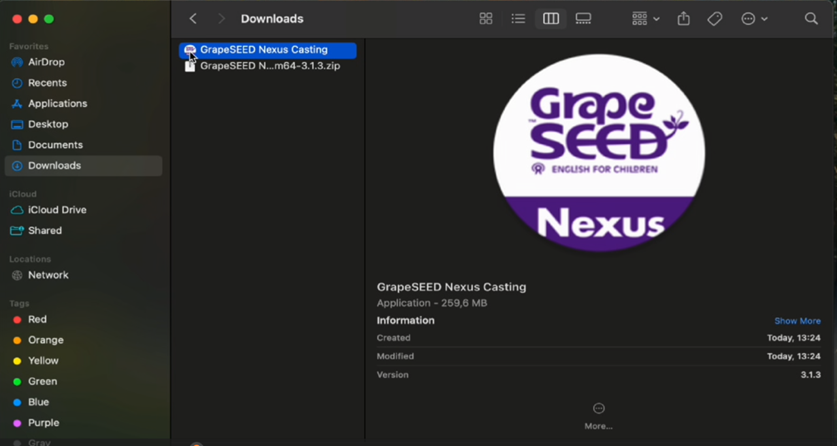Click the More... button in preview
The width and height of the screenshot is (837, 446).
pyautogui.click(x=598, y=416)
